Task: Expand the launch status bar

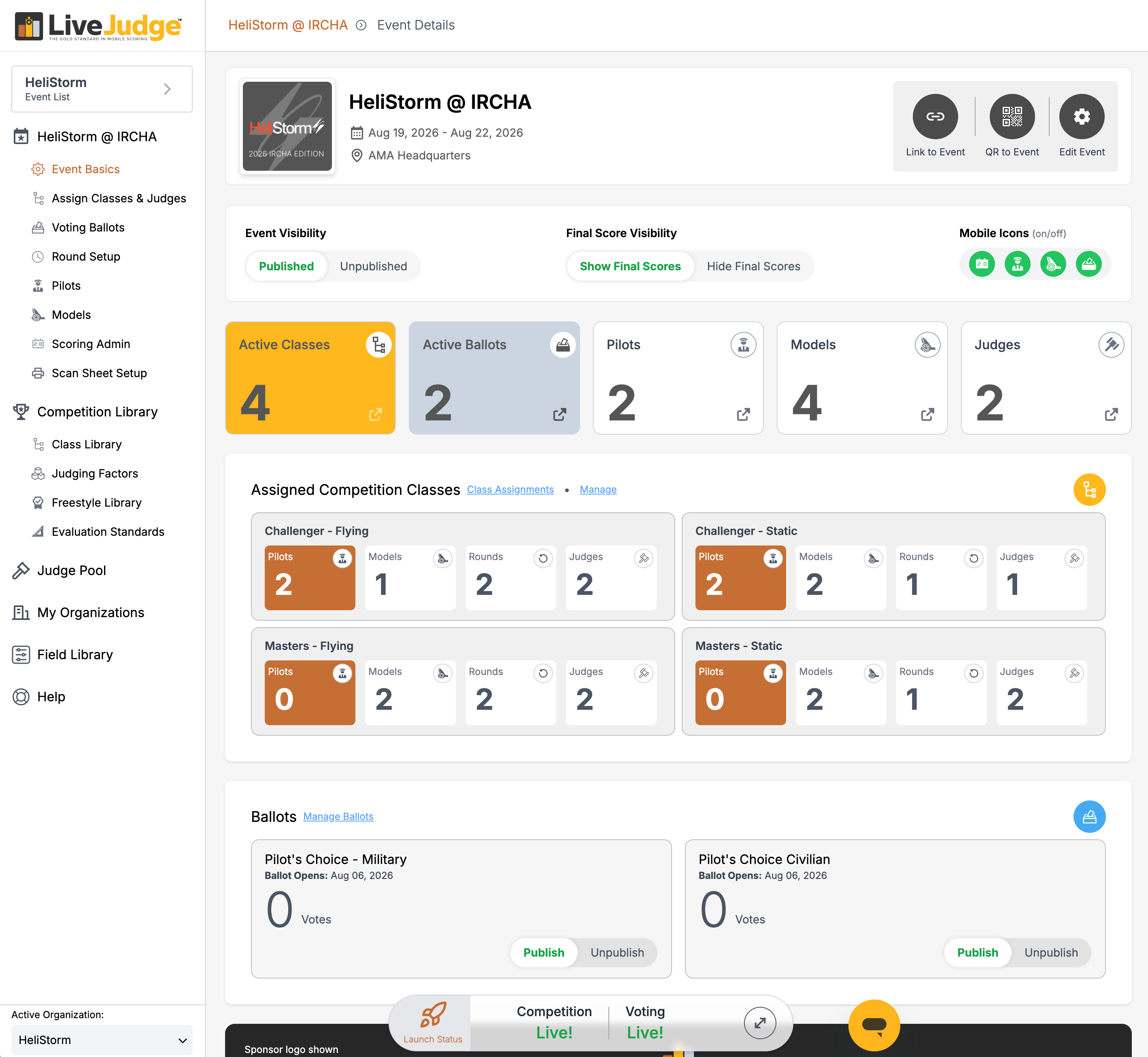Action: click(760, 1023)
